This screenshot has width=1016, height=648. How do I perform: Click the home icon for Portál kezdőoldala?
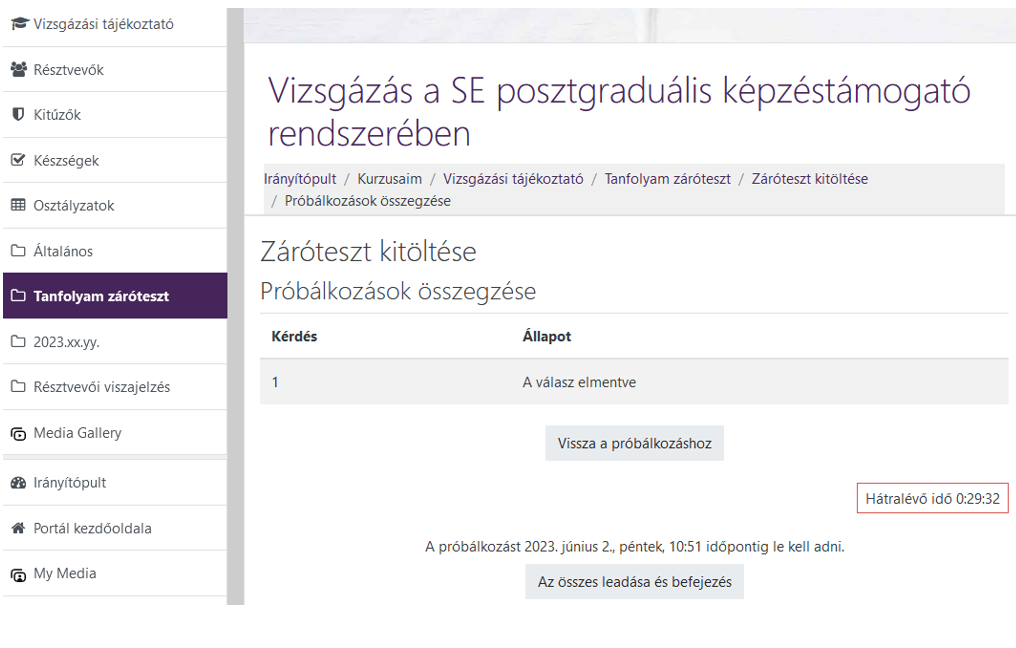coord(18,529)
